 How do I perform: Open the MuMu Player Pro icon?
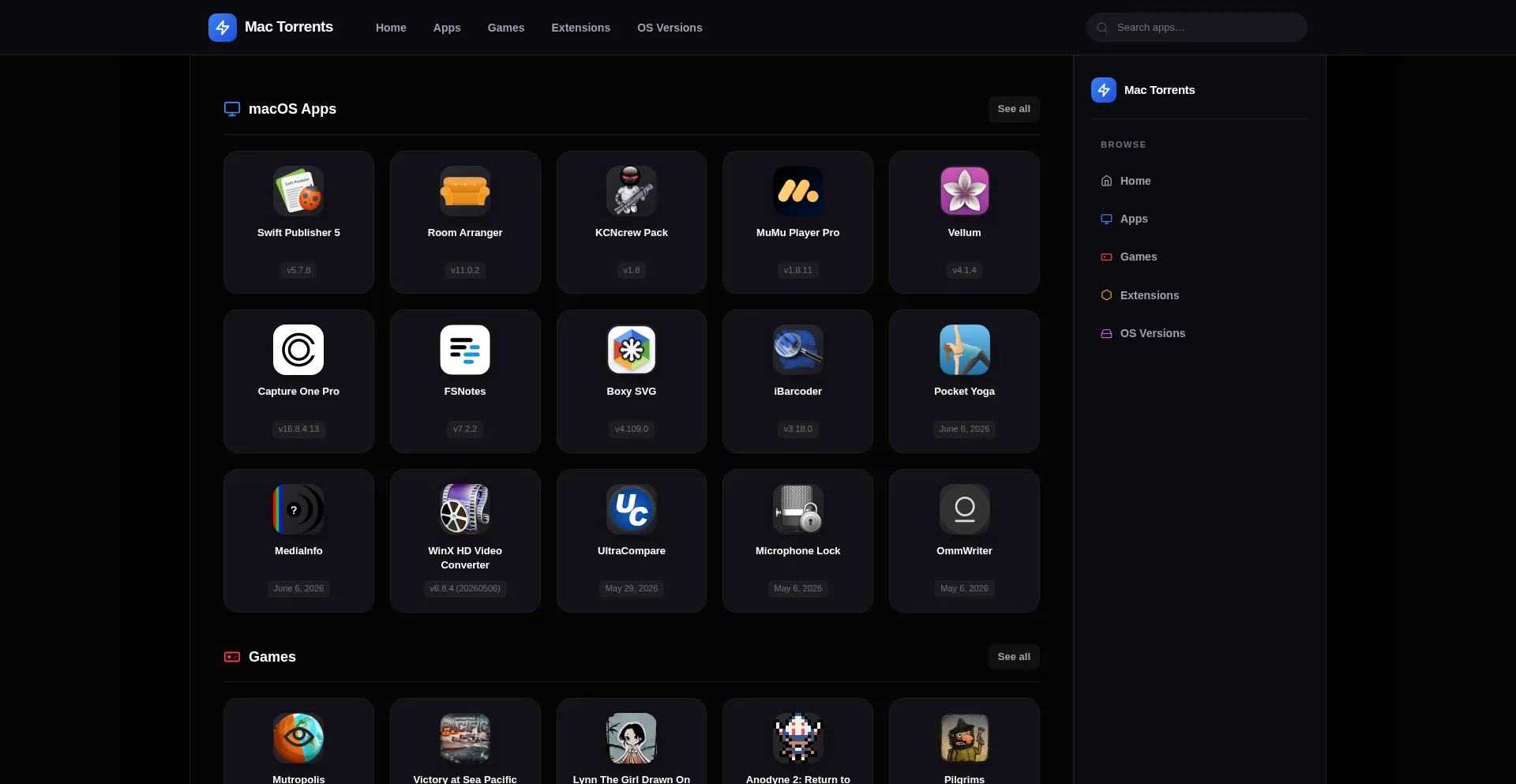(798, 191)
